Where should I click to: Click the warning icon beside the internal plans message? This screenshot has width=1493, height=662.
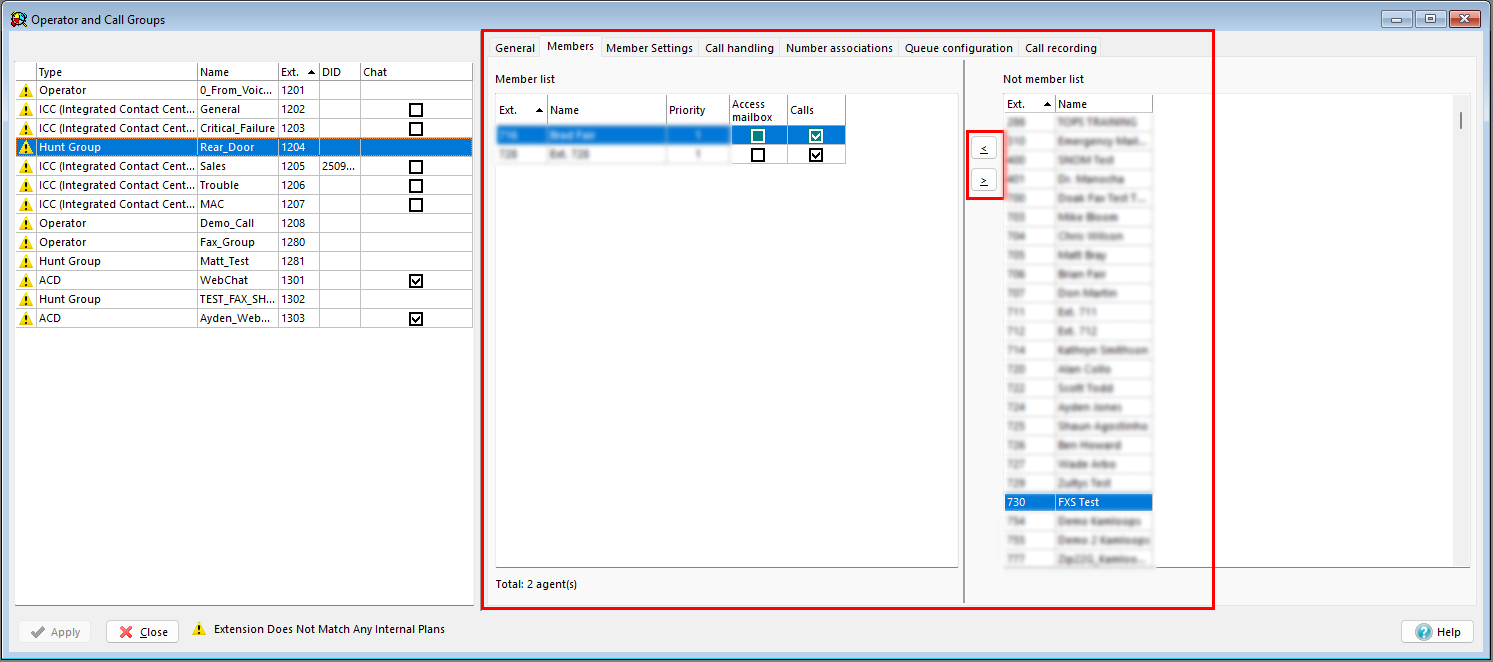(x=199, y=630)
